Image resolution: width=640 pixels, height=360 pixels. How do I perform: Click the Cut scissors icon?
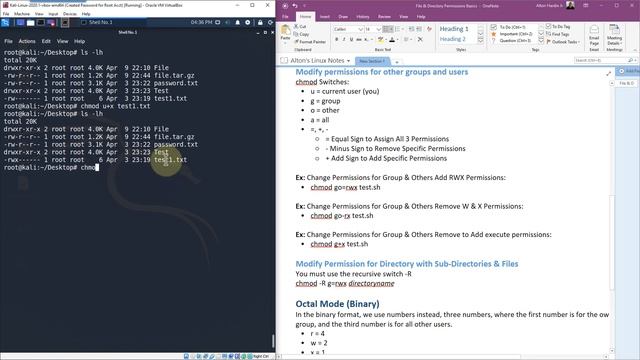click(x=296, y=27)
